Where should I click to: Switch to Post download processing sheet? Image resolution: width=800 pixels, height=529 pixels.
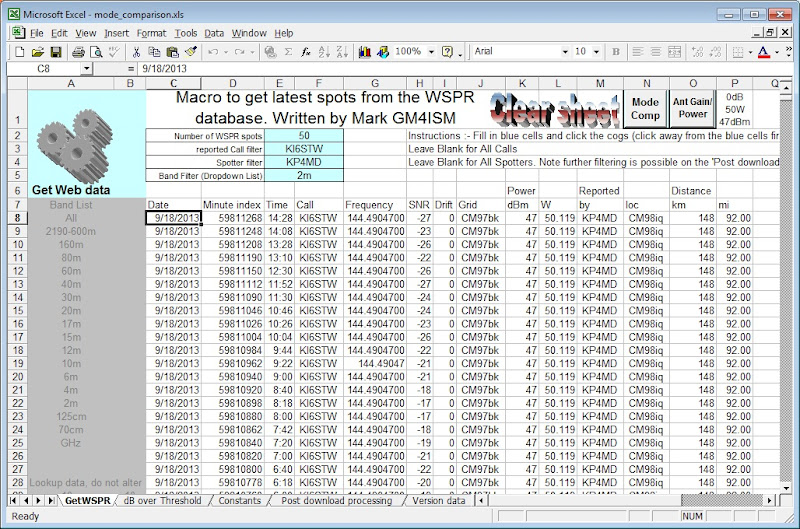[x=335, y=500]
